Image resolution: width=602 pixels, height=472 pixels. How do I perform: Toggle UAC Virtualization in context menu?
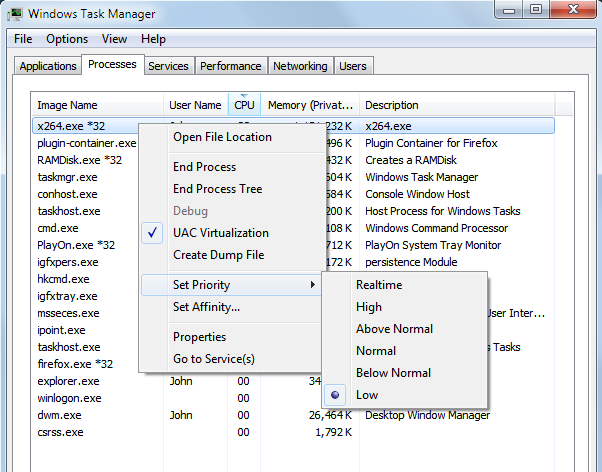click(x=220, y=233)
